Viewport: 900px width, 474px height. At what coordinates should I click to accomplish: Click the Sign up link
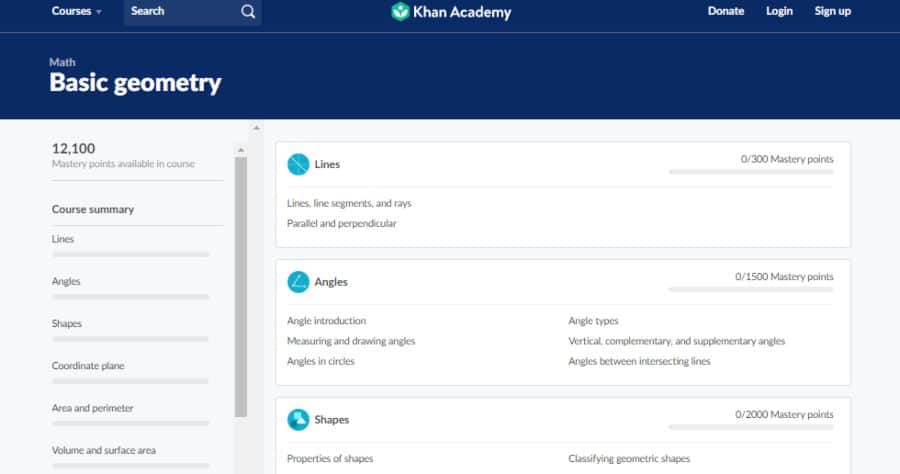pyautogui.click(x=832, y=11)
